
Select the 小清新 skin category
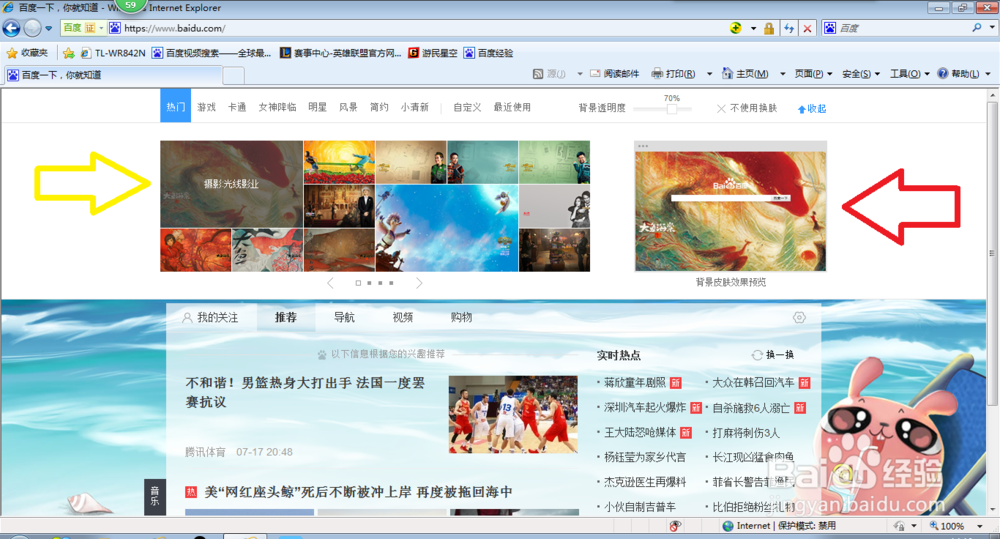(415, 107)
